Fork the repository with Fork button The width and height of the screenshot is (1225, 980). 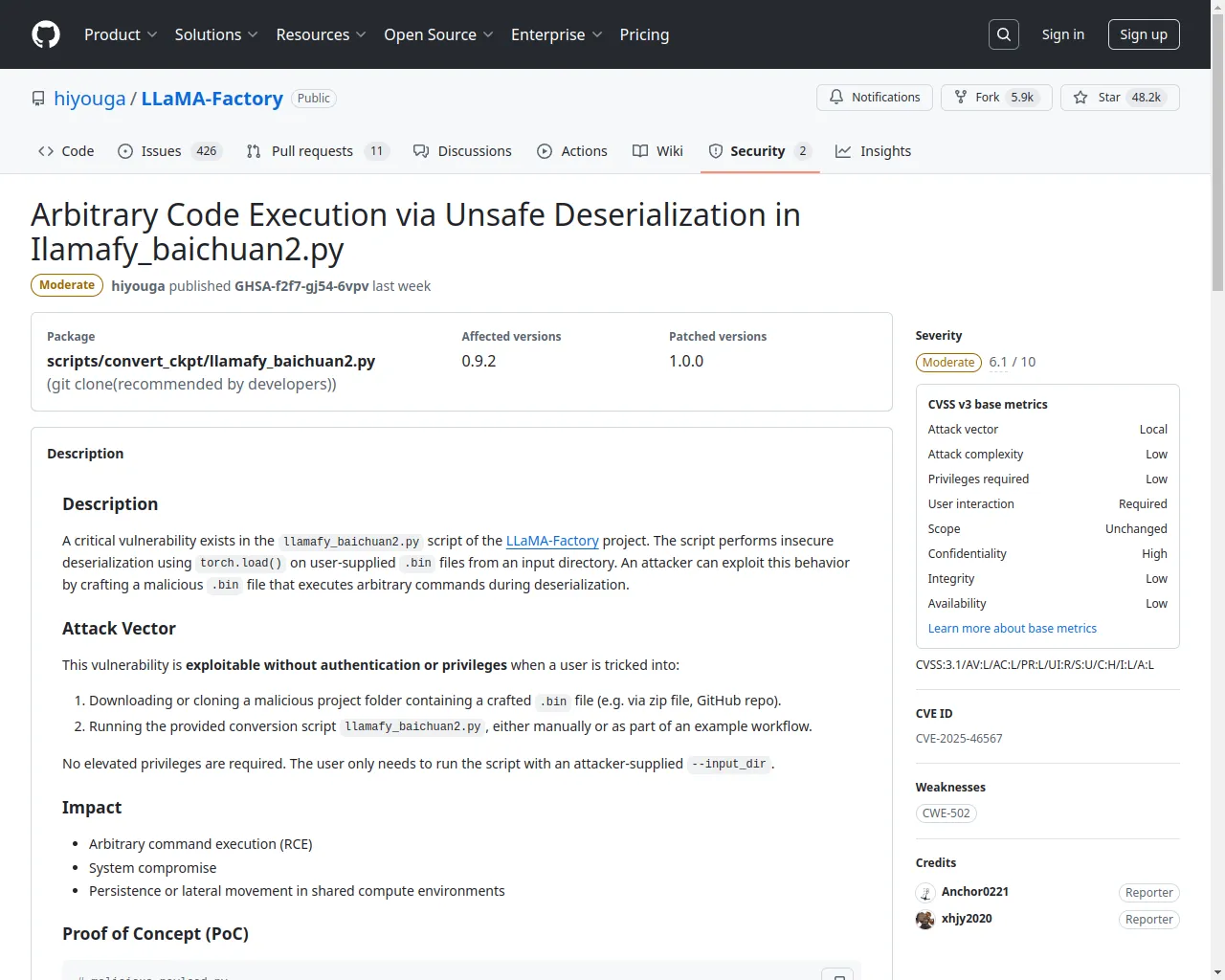[996, 98]
